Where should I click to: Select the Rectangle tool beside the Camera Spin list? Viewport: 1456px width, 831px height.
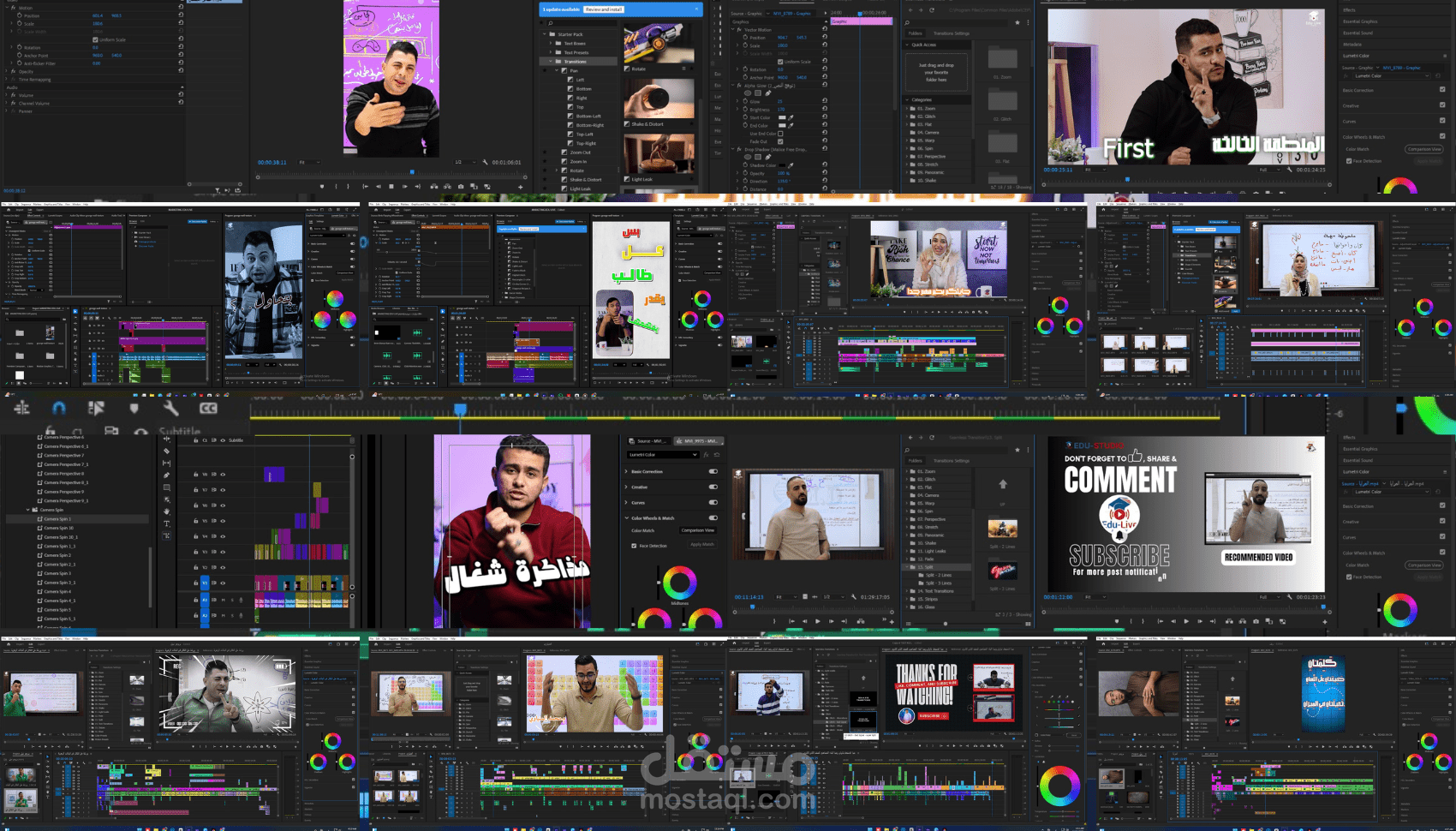click(166, 487)
